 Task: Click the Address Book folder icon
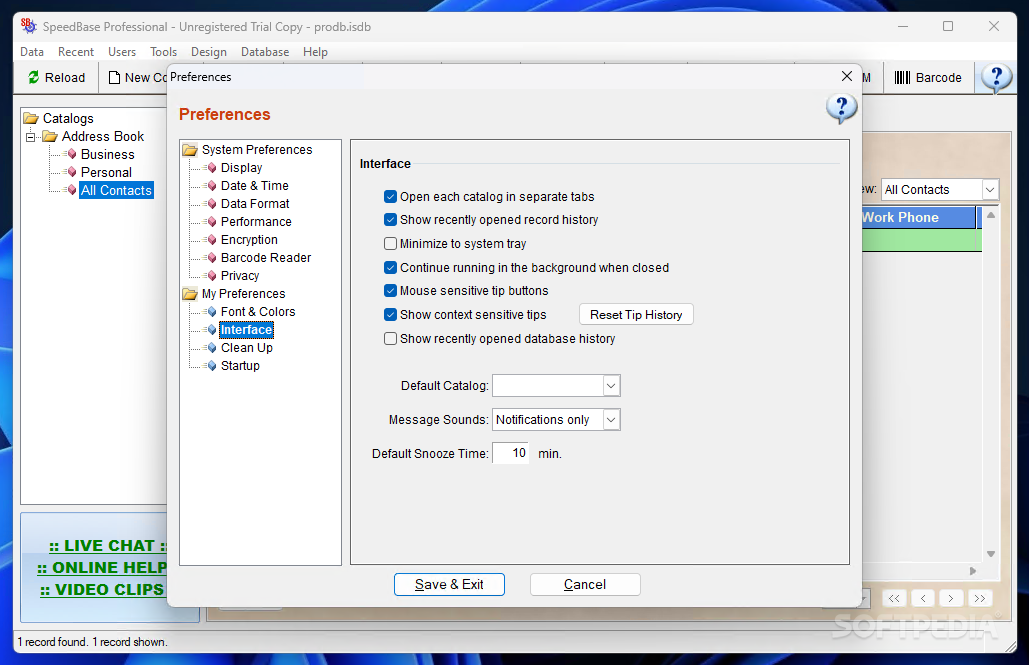click(x=50, y=137)
